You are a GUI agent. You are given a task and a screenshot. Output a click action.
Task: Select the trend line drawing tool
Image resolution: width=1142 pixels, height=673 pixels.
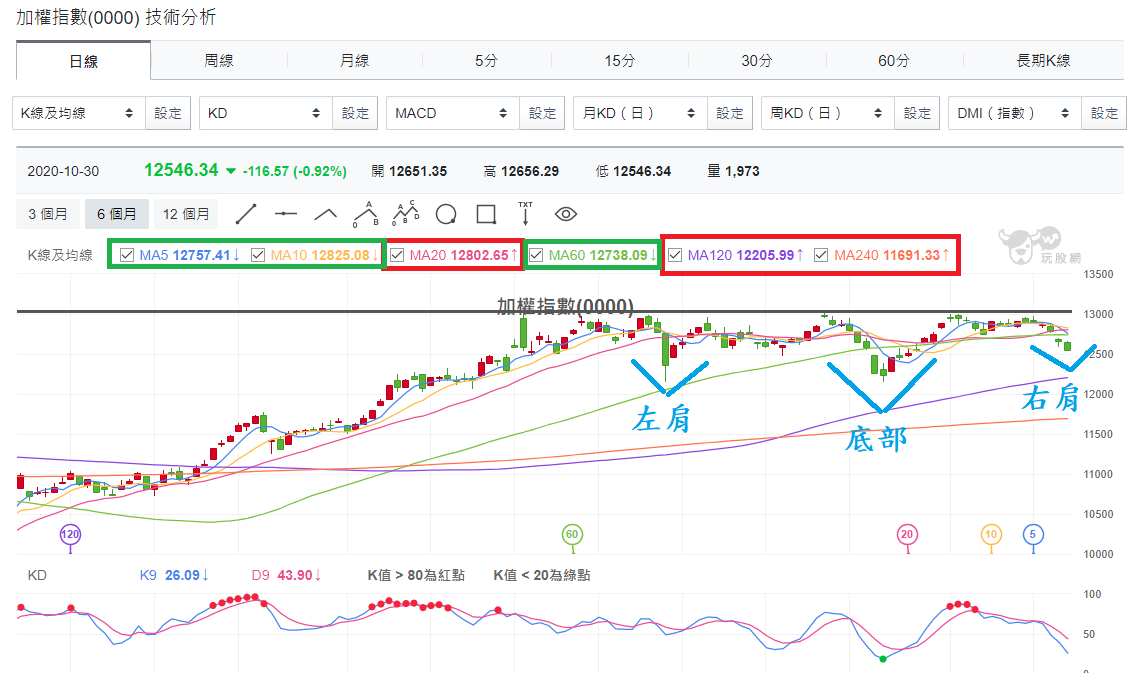tap(246, 214)
